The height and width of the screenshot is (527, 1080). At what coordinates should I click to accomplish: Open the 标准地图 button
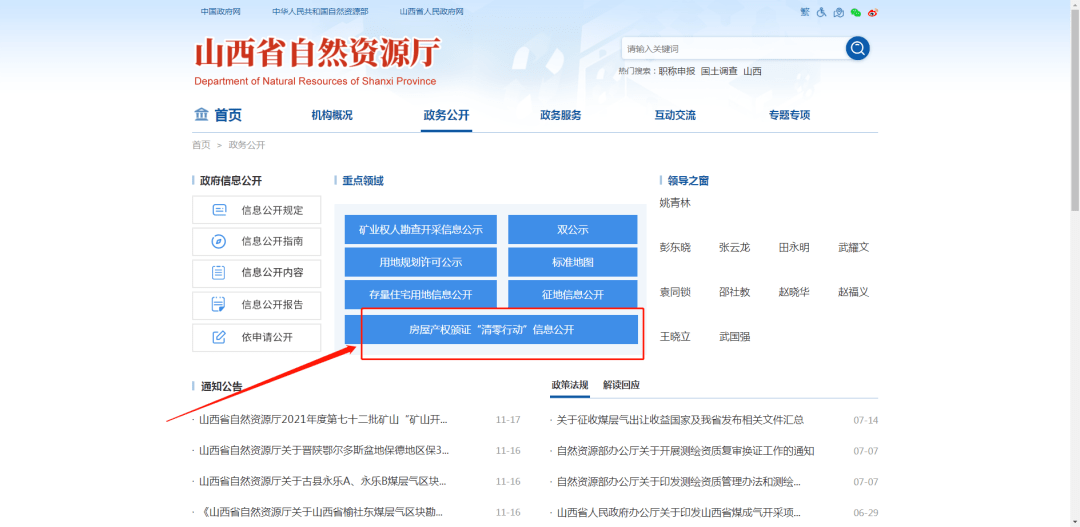click(573, 262)
